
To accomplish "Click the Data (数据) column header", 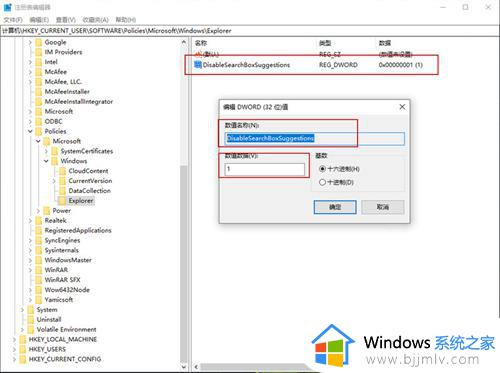I will (x=385, y=43).
